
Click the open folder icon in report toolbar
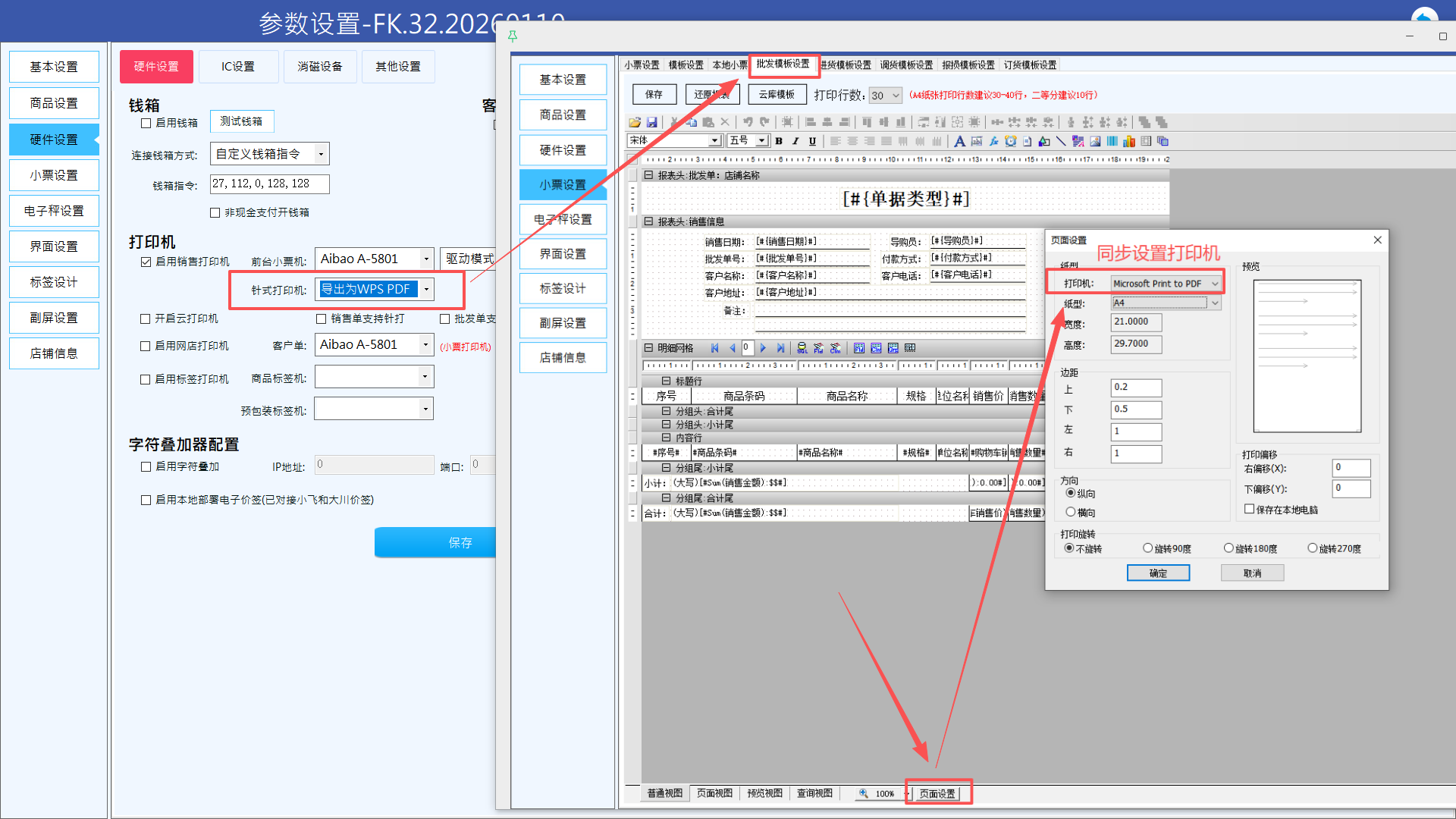click(635, 122)
